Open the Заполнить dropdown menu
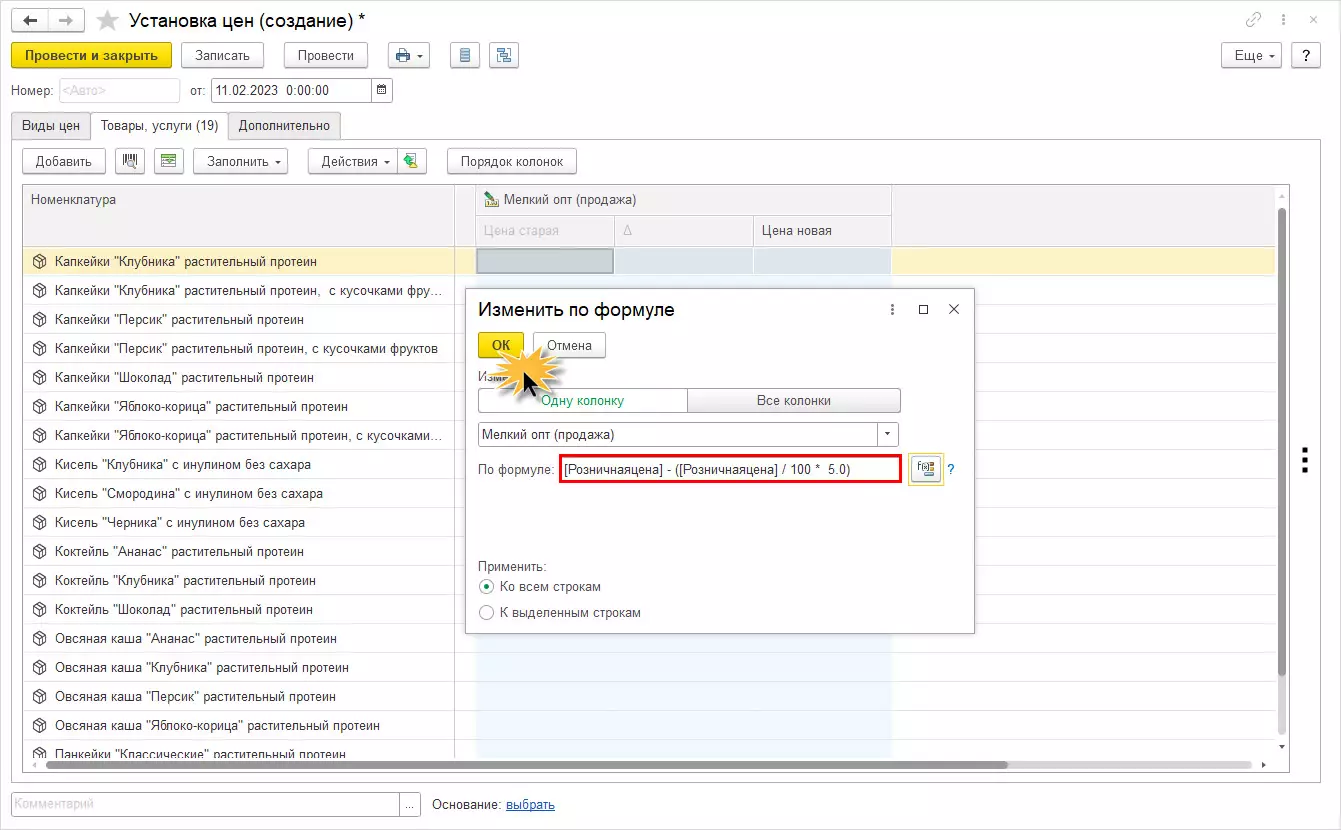Screen dimensions: 1341x830 coord(240,161)
